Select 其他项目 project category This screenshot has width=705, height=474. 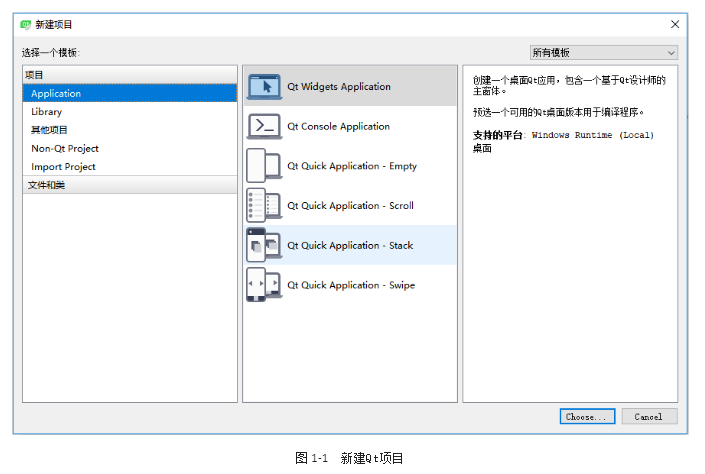(x=130, y=130)
